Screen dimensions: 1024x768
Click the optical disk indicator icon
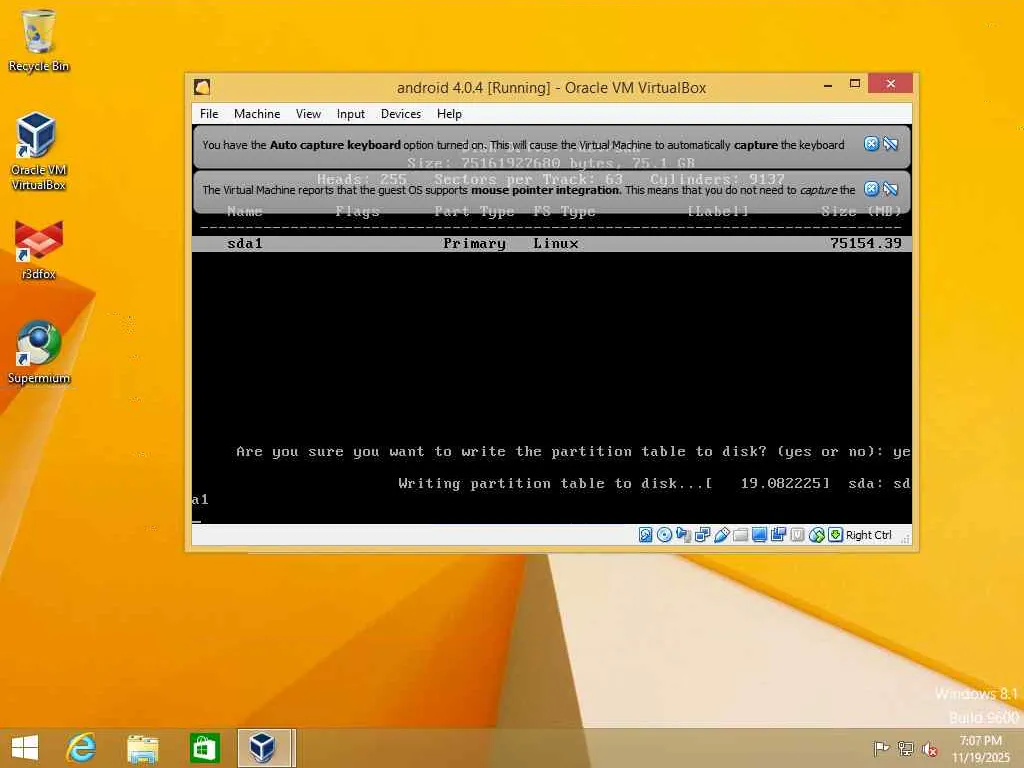coord(664,535)
